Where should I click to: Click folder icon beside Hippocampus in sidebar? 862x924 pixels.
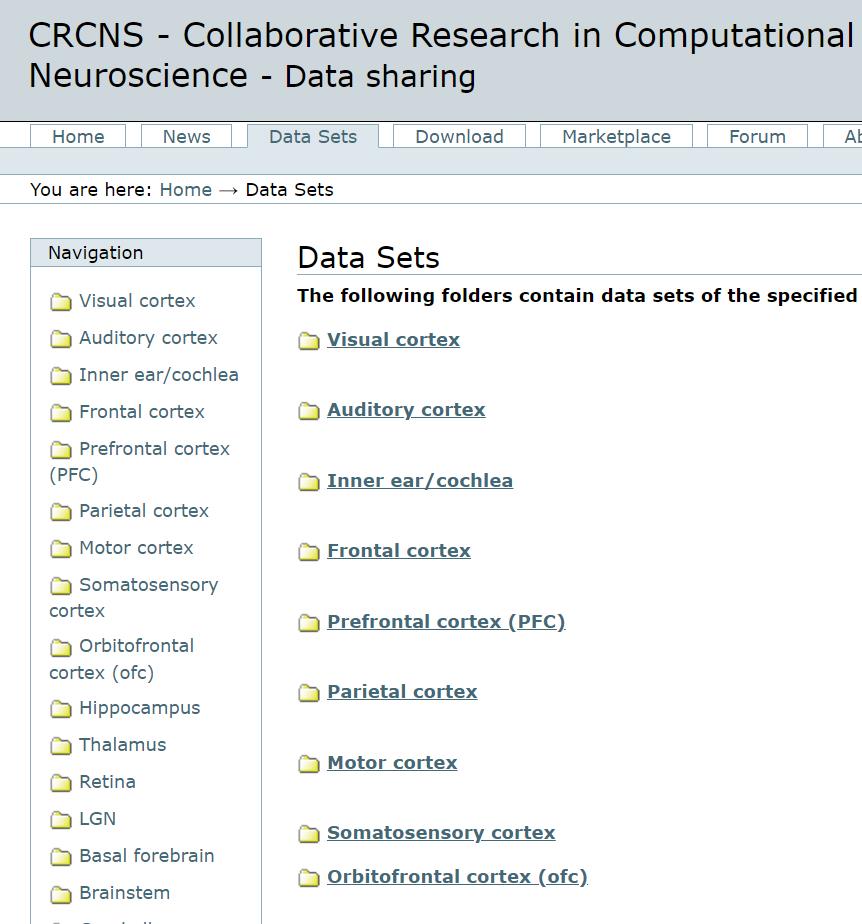tap(61, 709)
